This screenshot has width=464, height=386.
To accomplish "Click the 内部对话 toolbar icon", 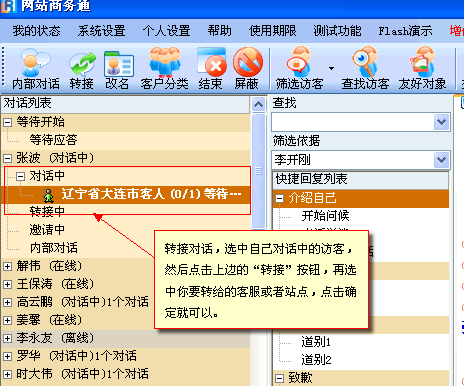I will pos(36,69).
